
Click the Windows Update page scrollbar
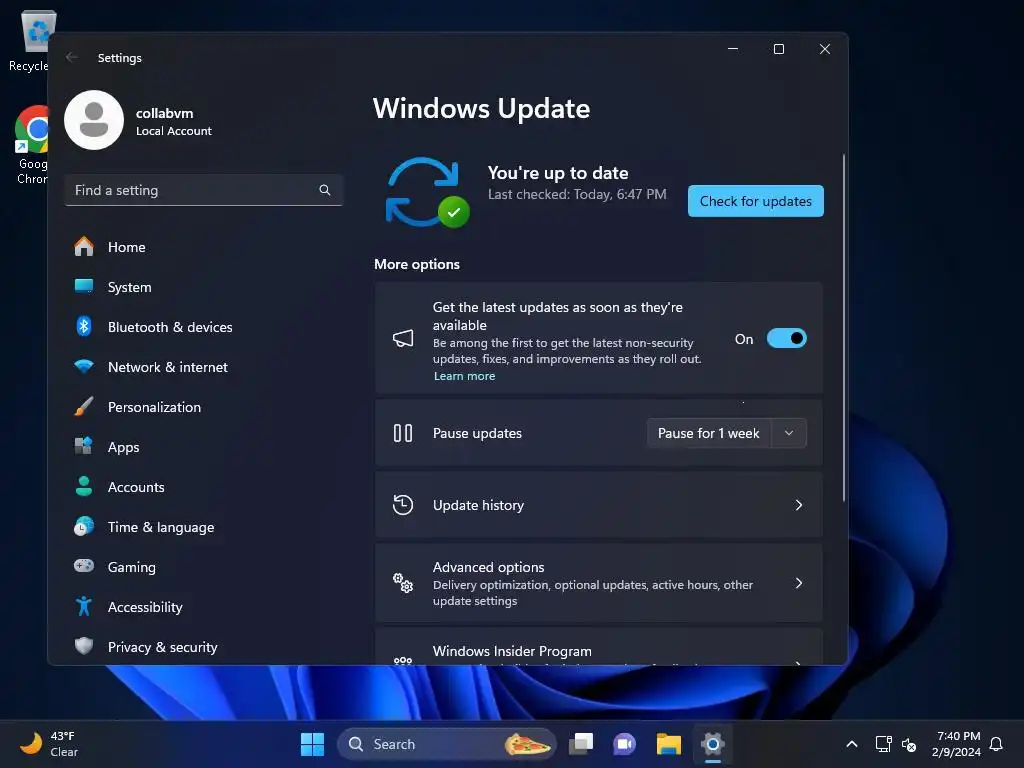(x=844, y=328)
